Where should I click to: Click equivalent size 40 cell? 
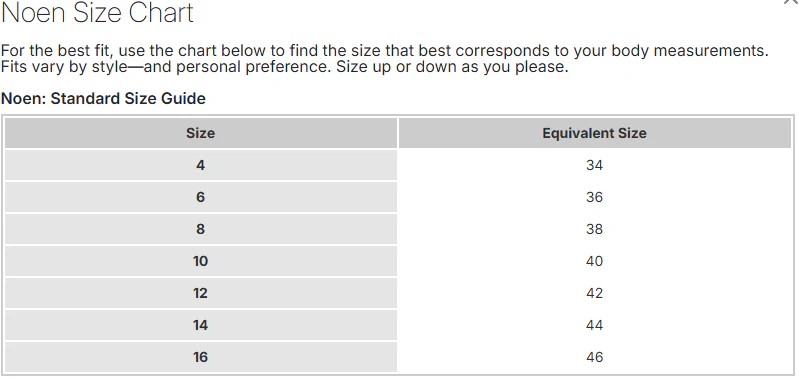pos(594,261)
